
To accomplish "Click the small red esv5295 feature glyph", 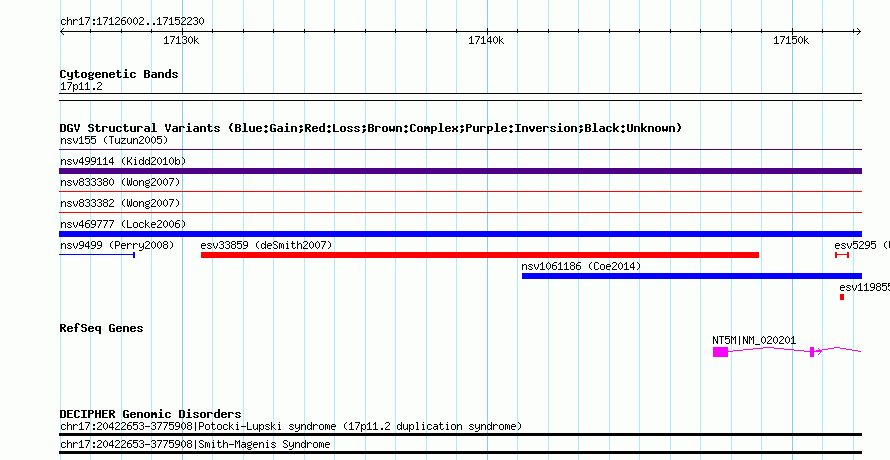I will (x=842, y=255).
